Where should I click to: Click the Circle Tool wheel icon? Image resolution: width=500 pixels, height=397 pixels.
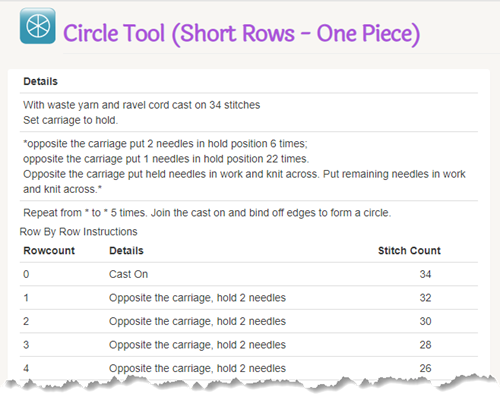(38, 26)
